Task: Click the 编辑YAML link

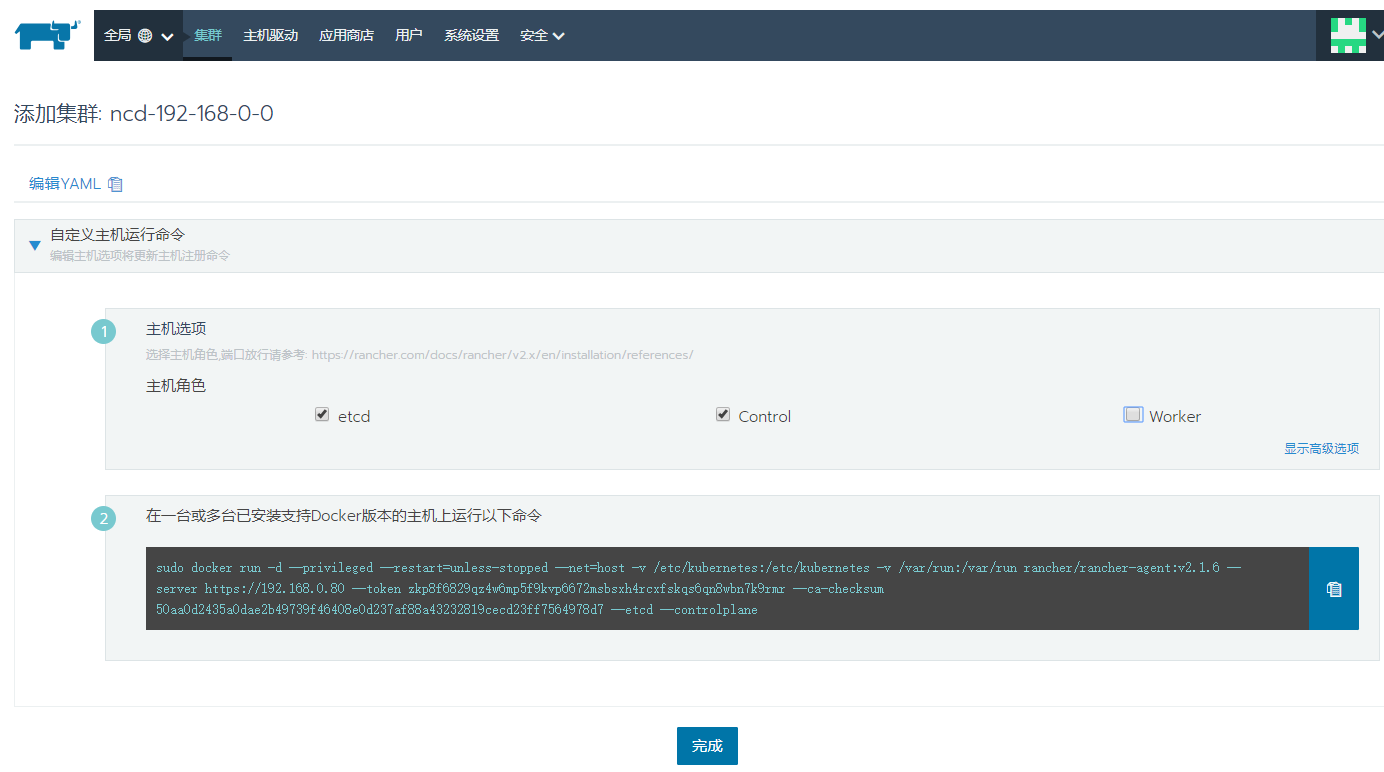Action: [x=65, y=184]
